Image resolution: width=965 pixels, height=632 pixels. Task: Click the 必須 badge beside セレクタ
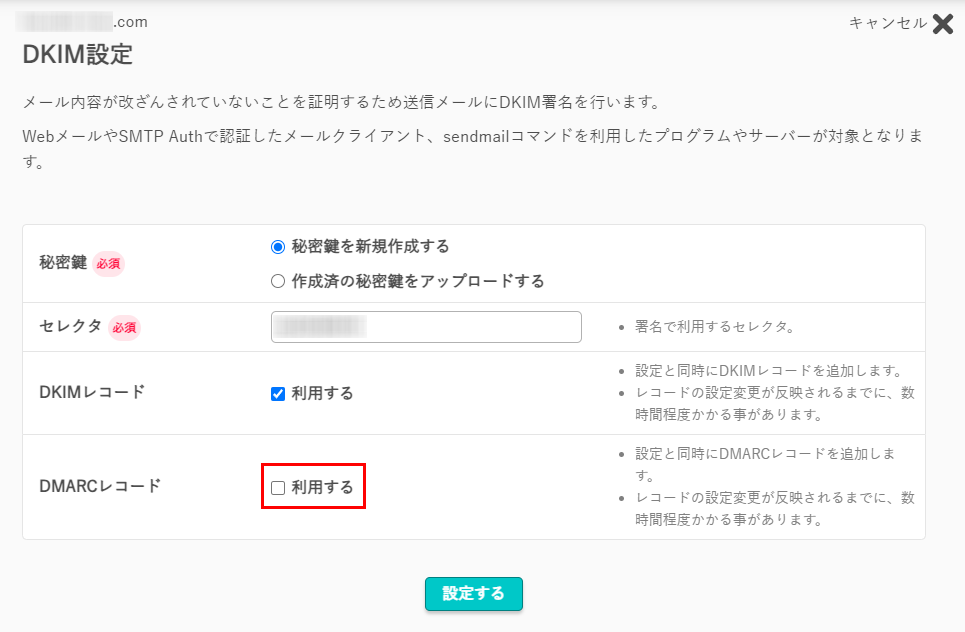(124, 327)
